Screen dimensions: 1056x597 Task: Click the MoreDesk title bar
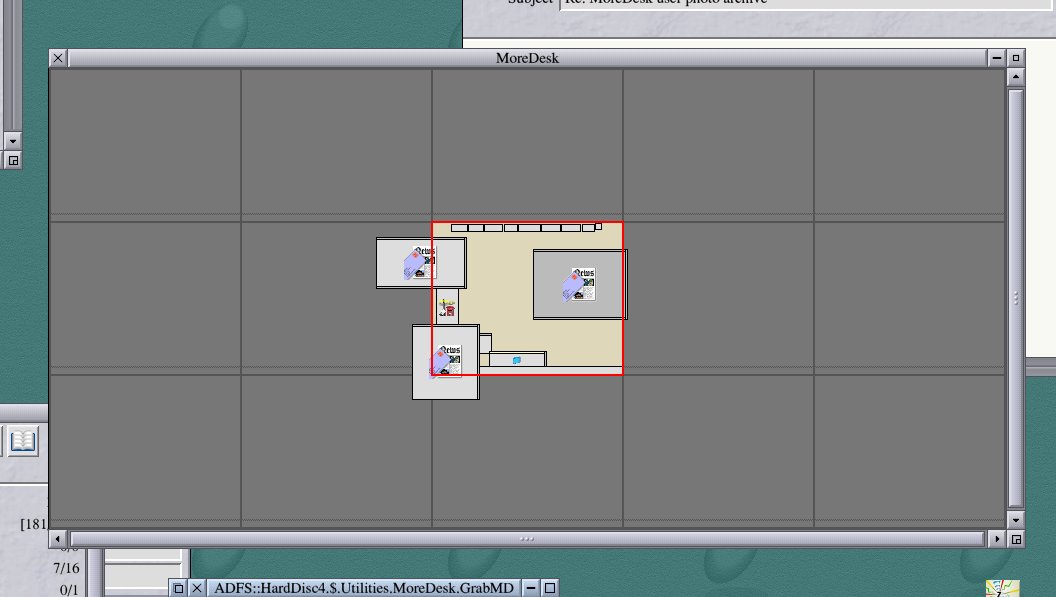[x=527, y=58]
